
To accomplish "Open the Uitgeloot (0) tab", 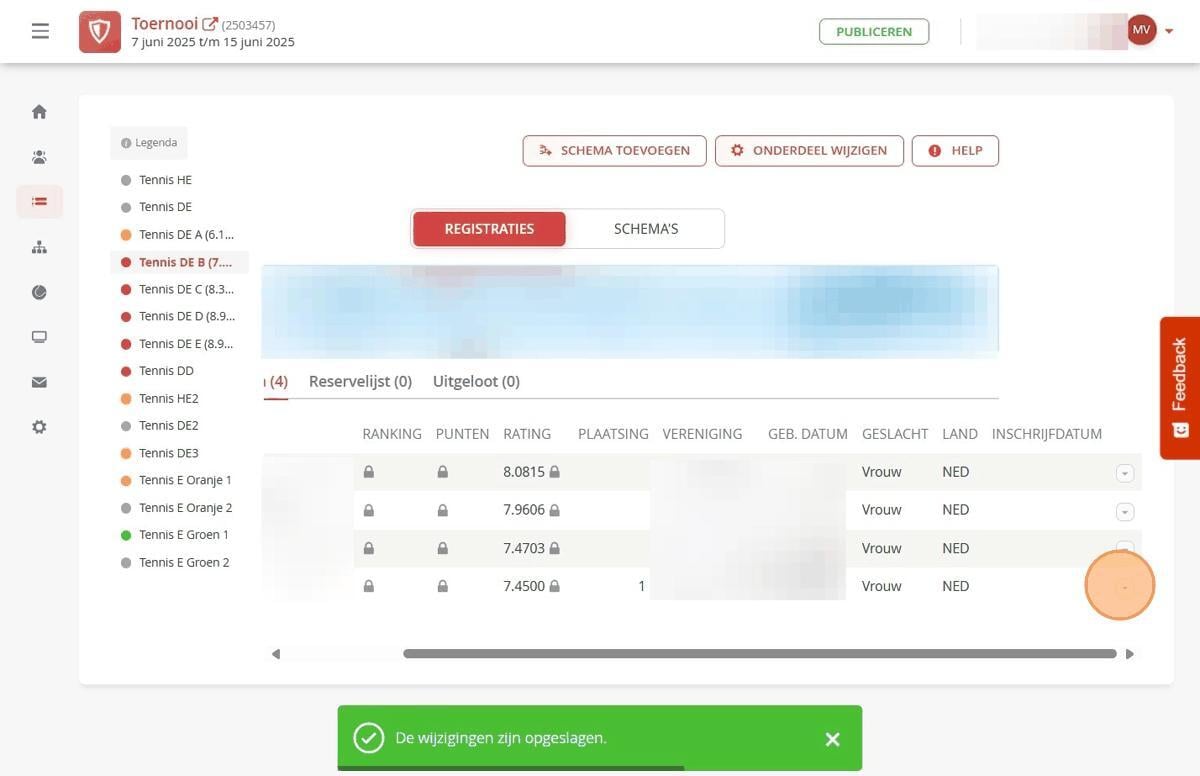I will coord(476,381).
